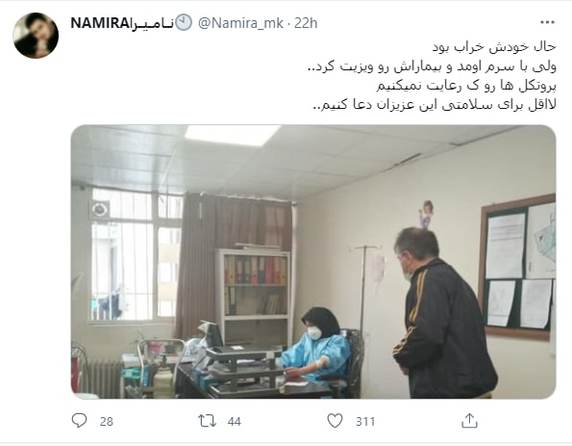Click the last line of tweet text

pos(434,105)
